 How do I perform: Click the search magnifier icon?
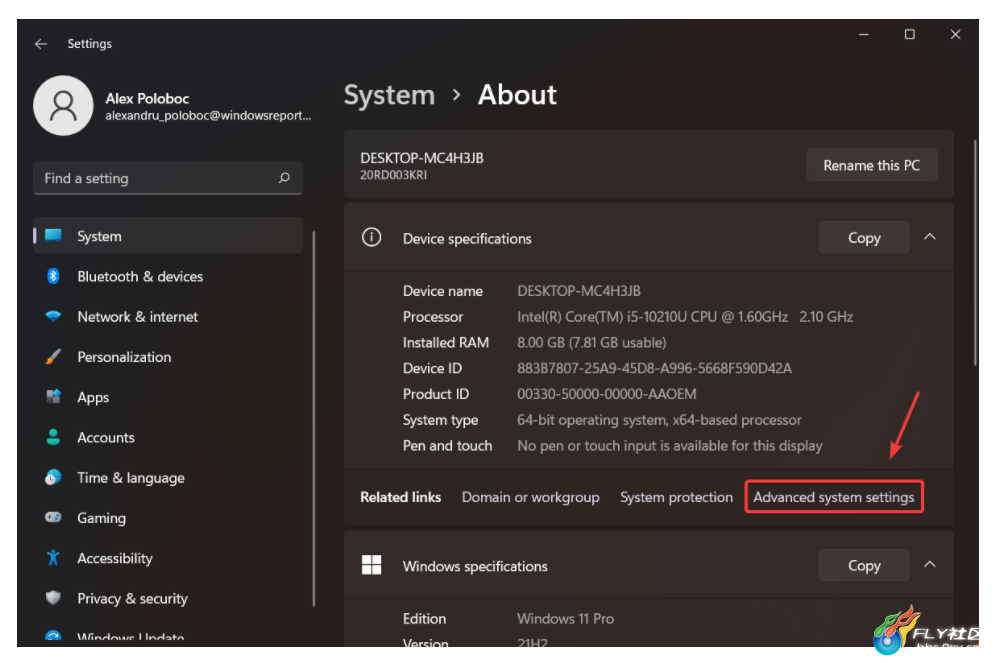click(x=284, y=178)
